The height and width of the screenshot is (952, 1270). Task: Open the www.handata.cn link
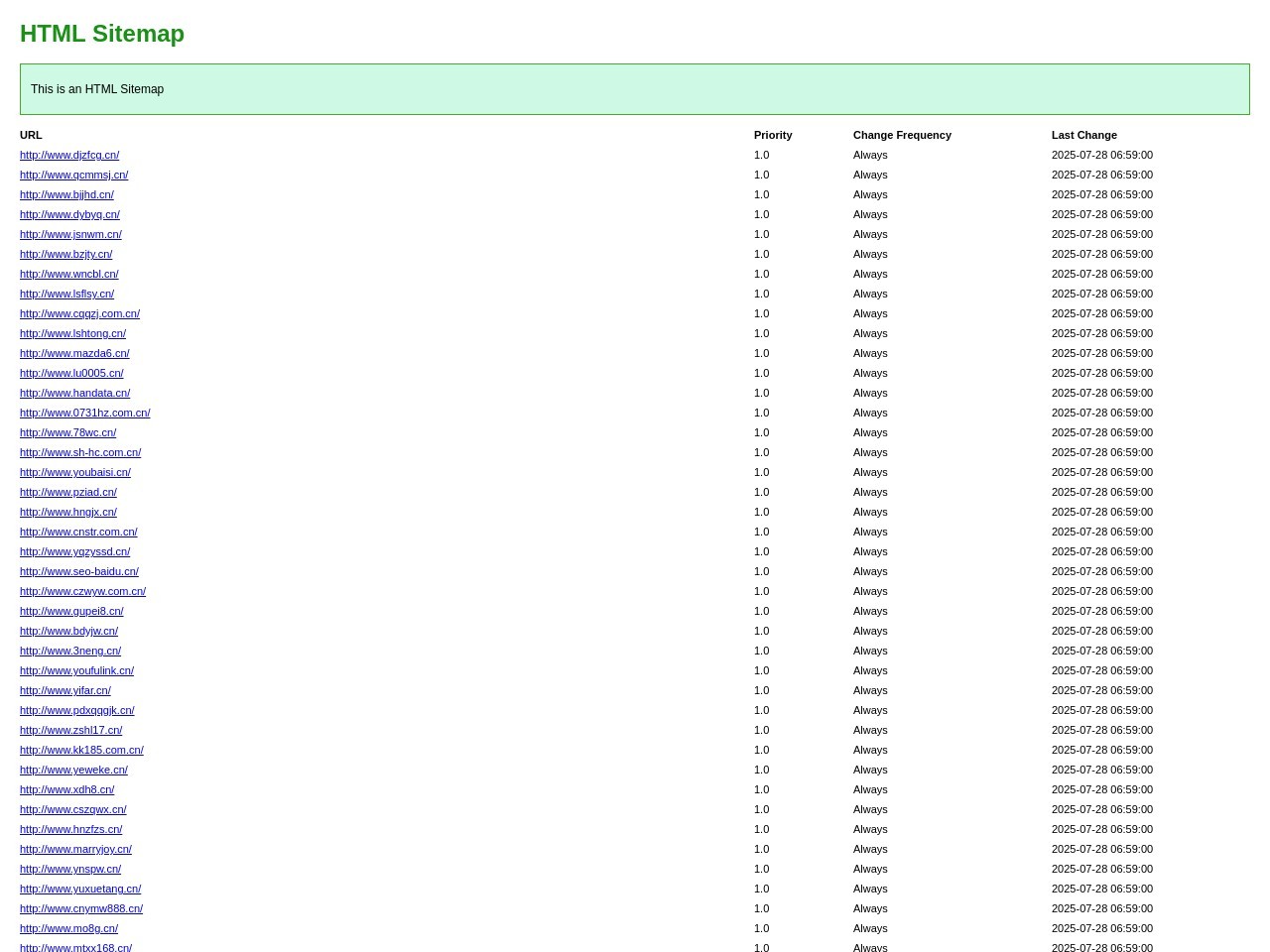74,393
